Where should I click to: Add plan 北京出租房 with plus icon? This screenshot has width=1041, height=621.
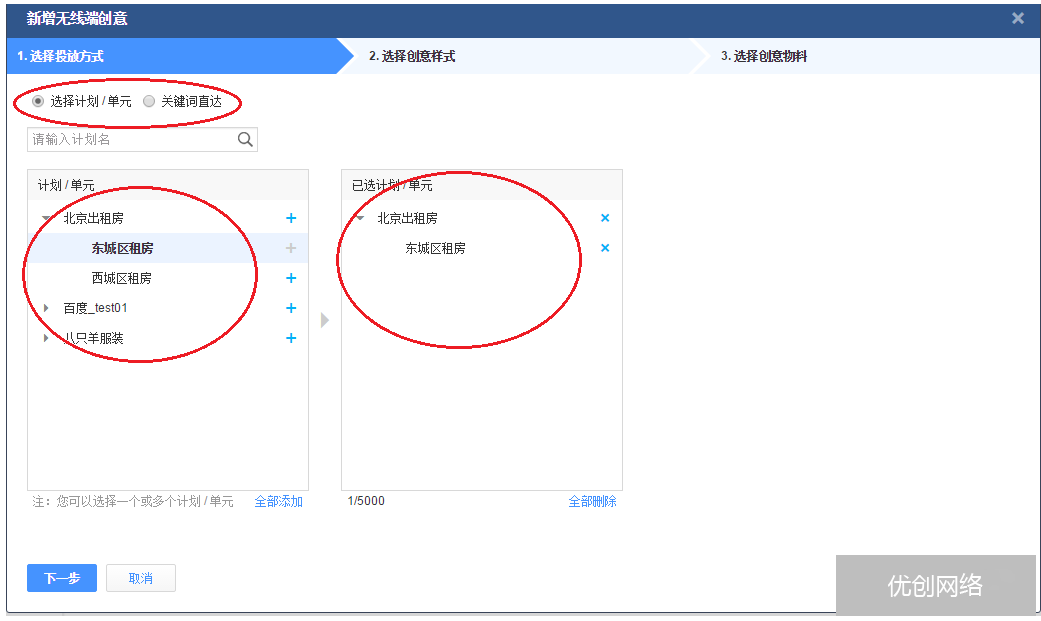click(291, 219)
